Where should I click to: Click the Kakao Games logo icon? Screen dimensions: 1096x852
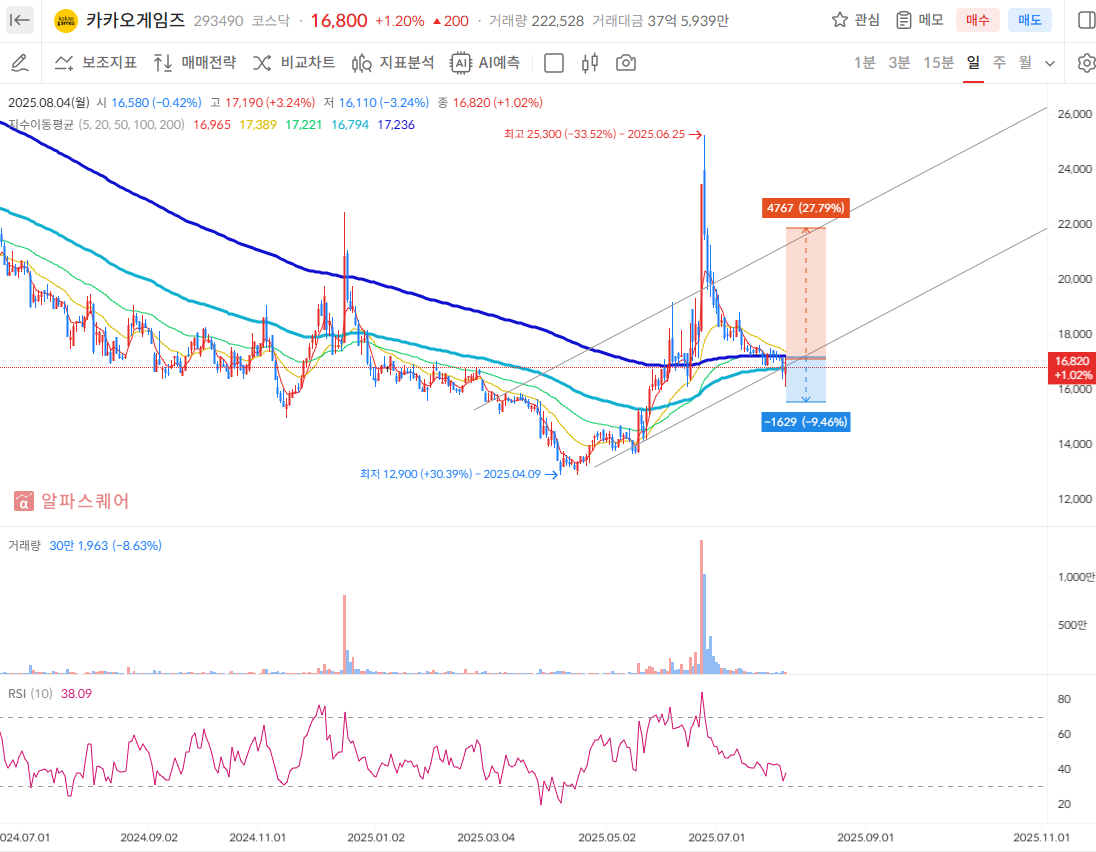point(66,21)
